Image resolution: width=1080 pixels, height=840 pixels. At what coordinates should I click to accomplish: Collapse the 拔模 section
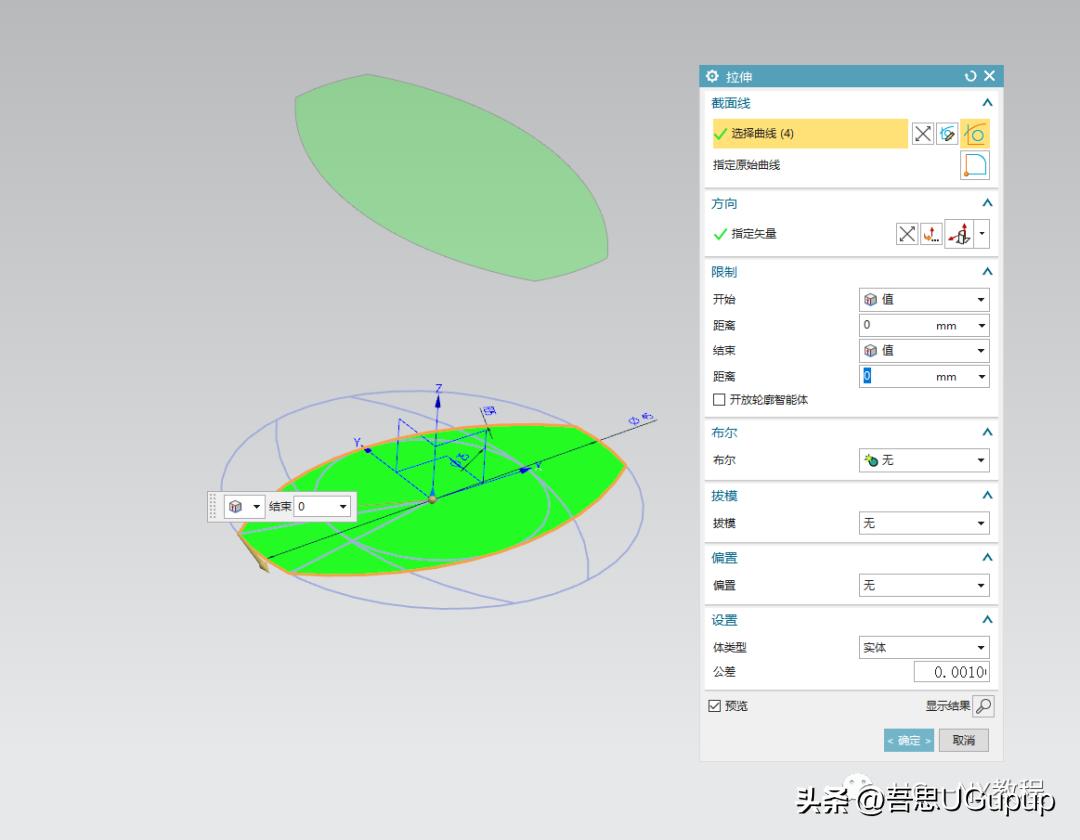pos(987,495)
